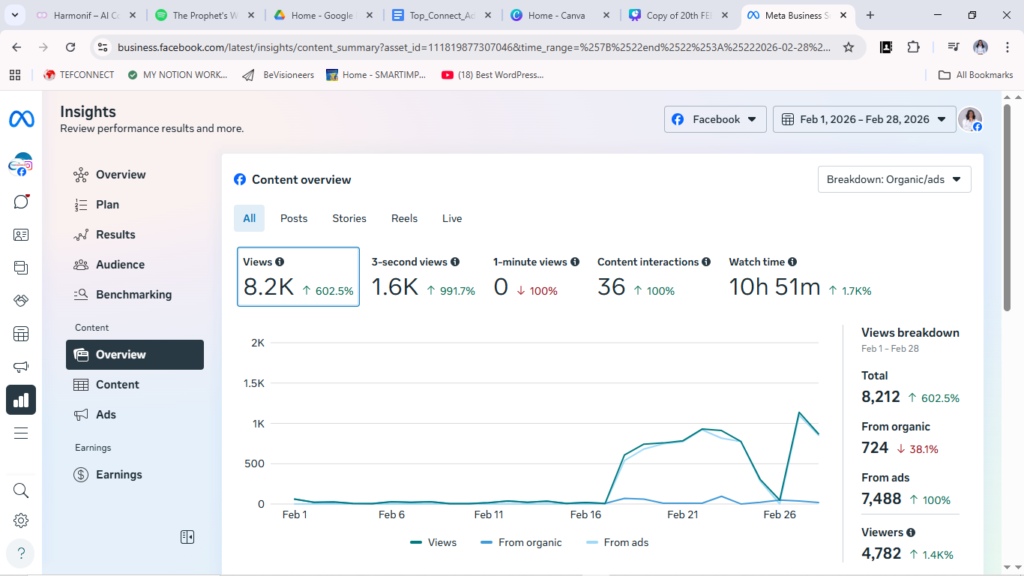The height and width of the screenshot is (576, 1024).
Task: Select the Content interactions metric
Action: point(653,276)
